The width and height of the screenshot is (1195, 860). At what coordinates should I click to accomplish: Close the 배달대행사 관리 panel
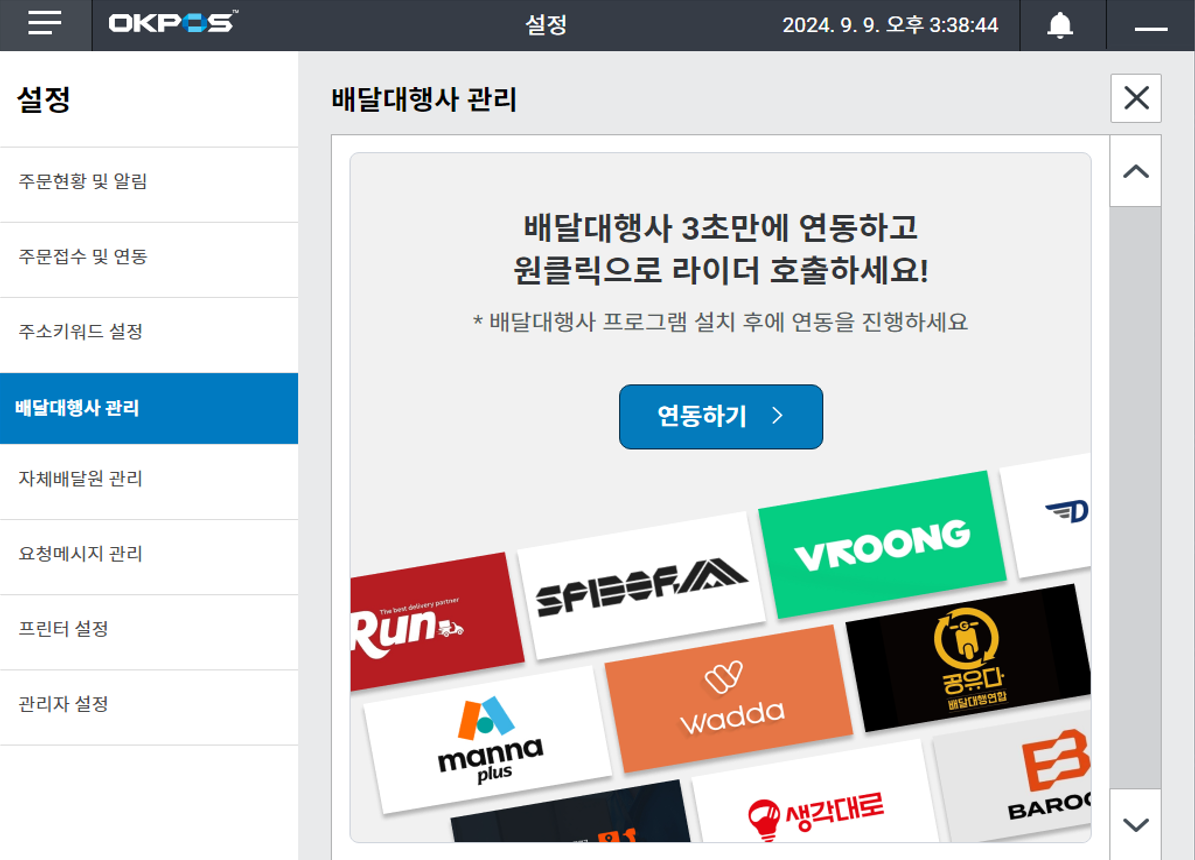1136,98
